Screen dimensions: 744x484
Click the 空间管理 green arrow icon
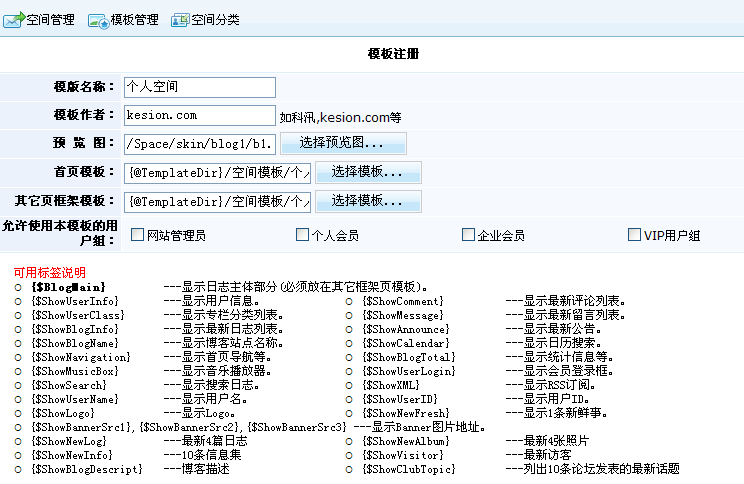pos(14,20)
